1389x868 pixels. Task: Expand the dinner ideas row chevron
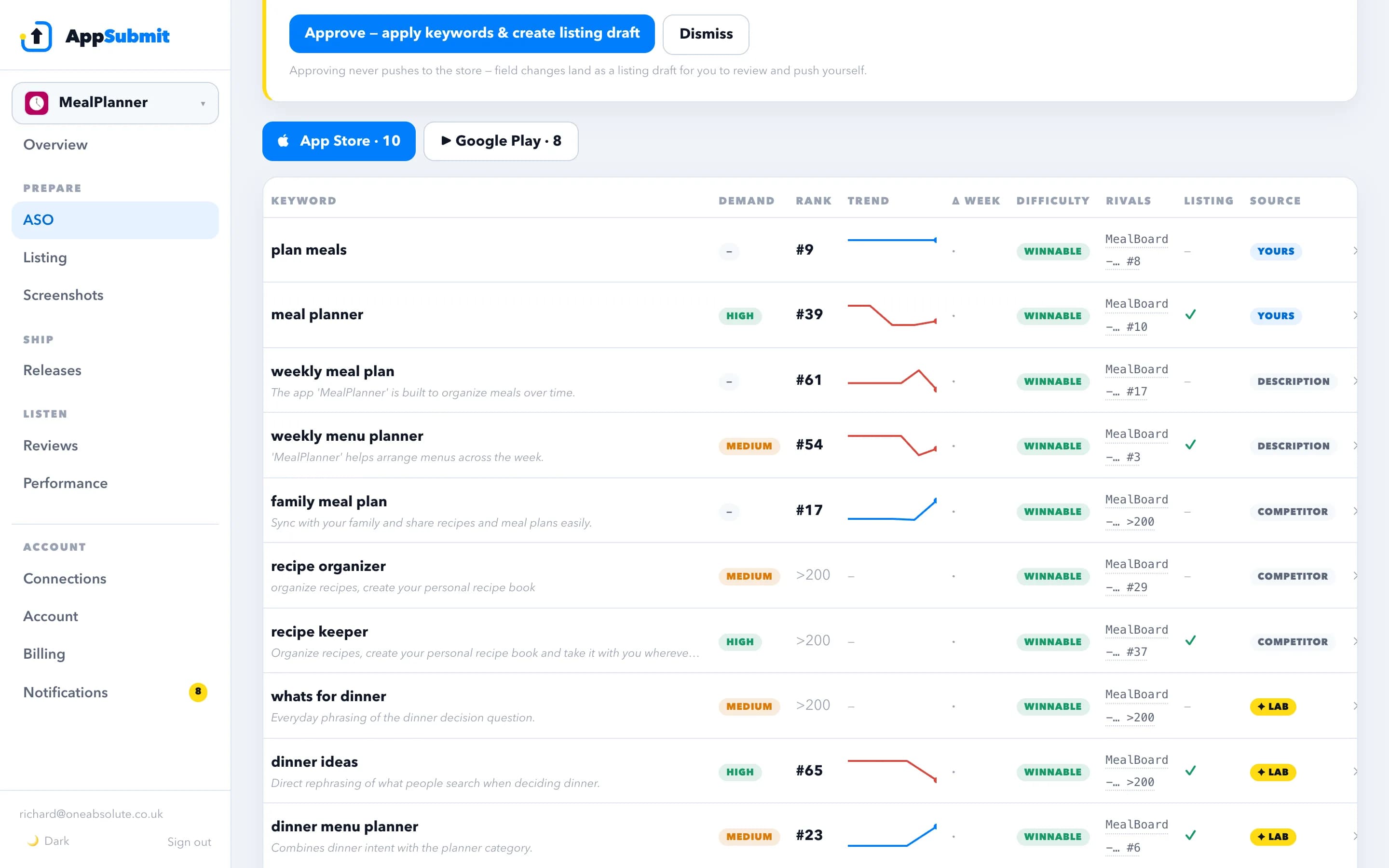(1355, 771)
